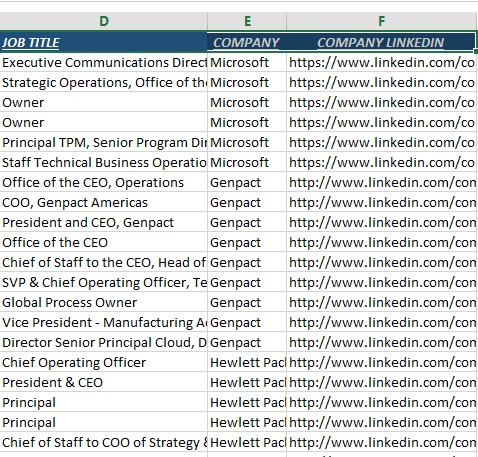Open LinkedIn URL in President & CEO row
Screen dimensions: 478x457
coord(381,382)
